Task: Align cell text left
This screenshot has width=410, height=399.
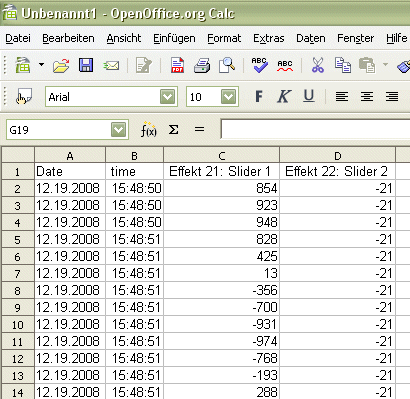Action: pyautogui.click(x=342, y=97)
